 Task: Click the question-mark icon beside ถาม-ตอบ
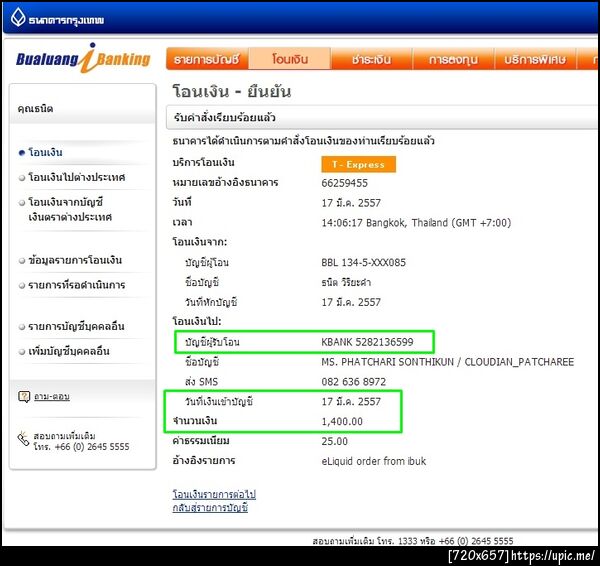click(x=24, y=396)
